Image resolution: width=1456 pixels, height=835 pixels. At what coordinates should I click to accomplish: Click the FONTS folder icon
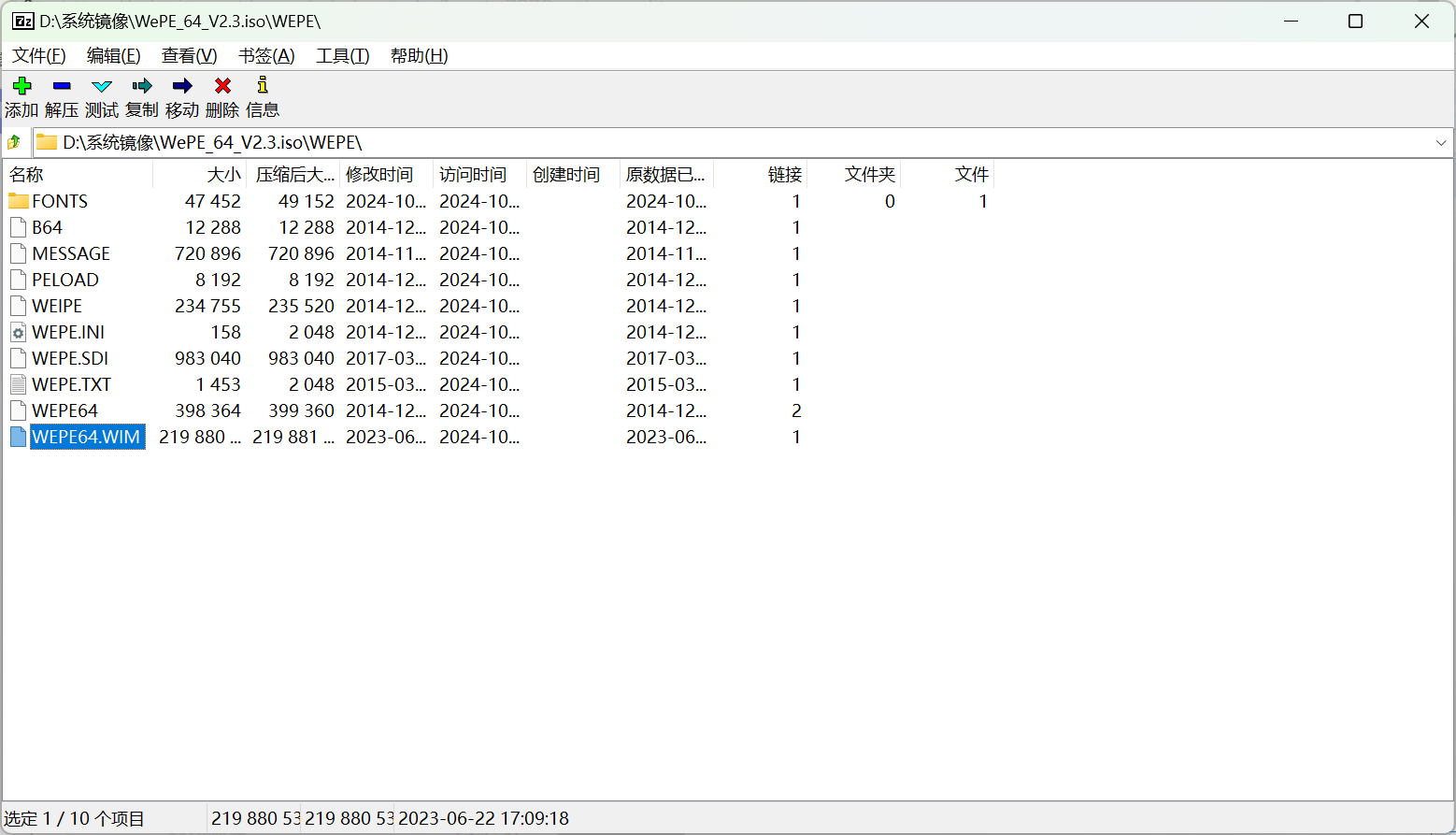pos(19,201)
